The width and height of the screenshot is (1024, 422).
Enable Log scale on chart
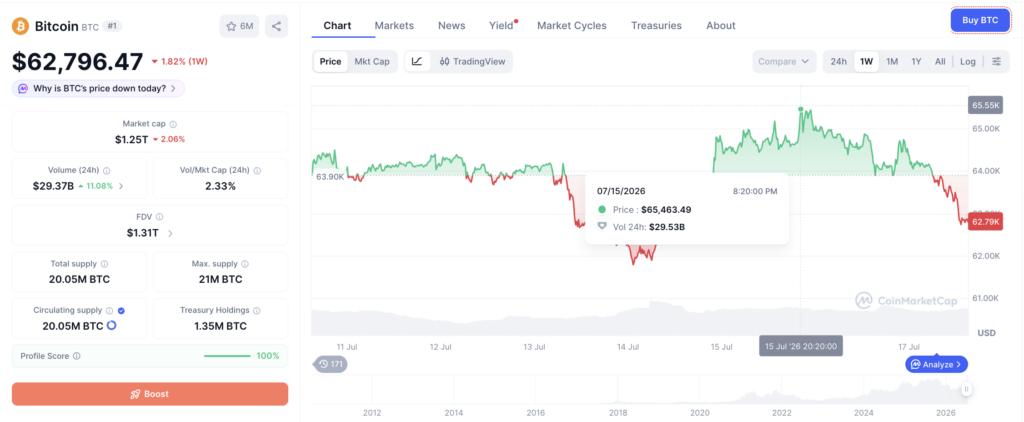(968, 61)
